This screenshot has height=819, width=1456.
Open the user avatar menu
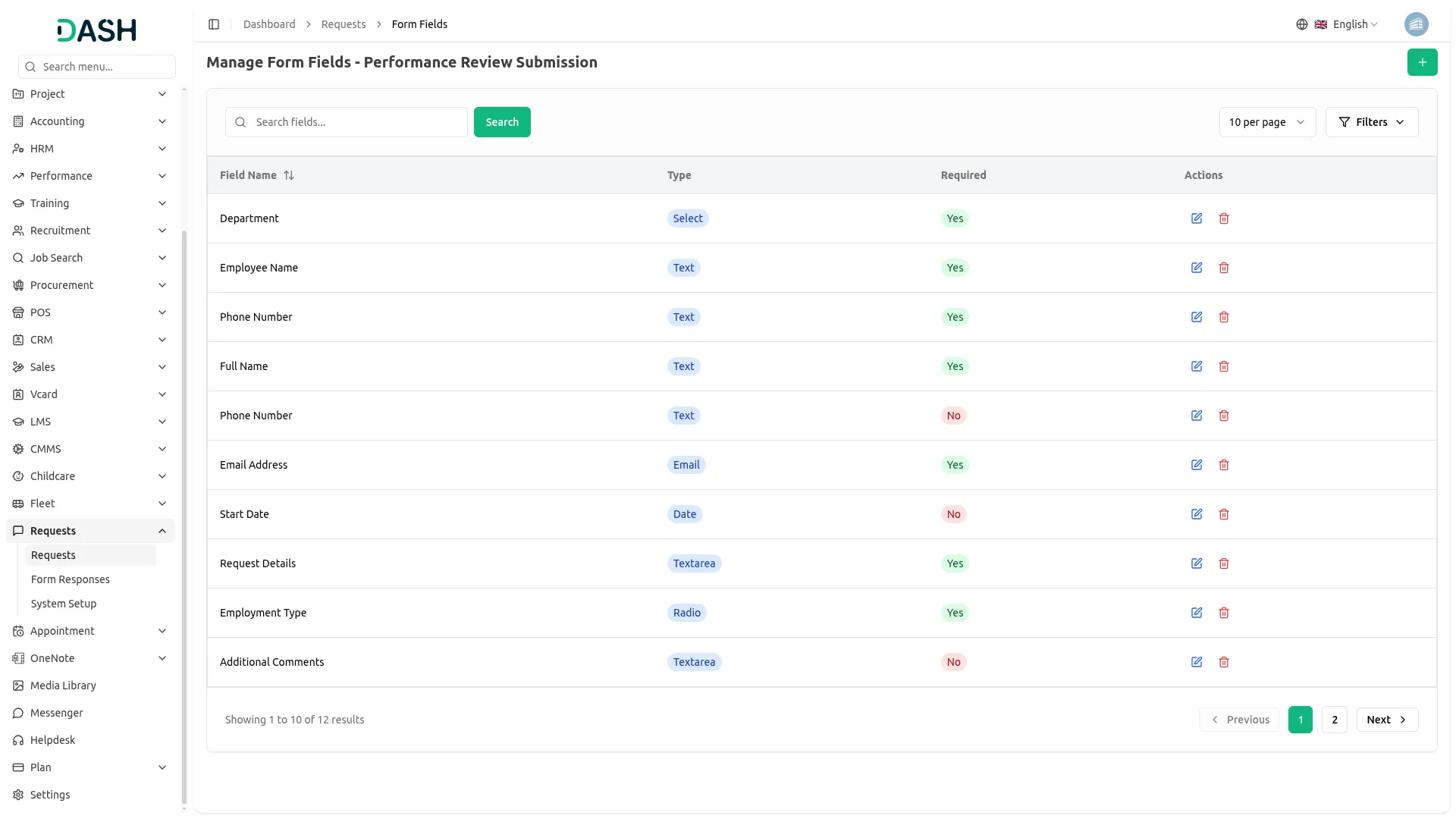click(1416, 24)
